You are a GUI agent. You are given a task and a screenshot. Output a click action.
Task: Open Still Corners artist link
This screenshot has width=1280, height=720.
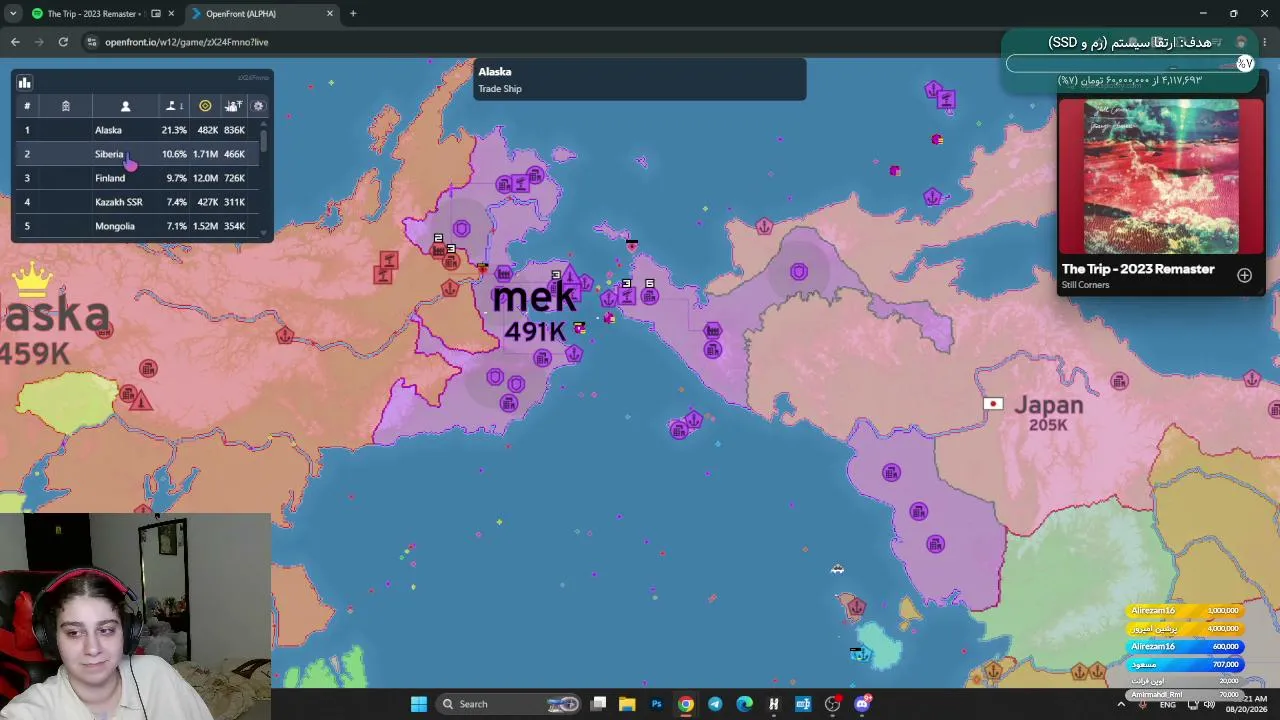[x=1085, y=285]
